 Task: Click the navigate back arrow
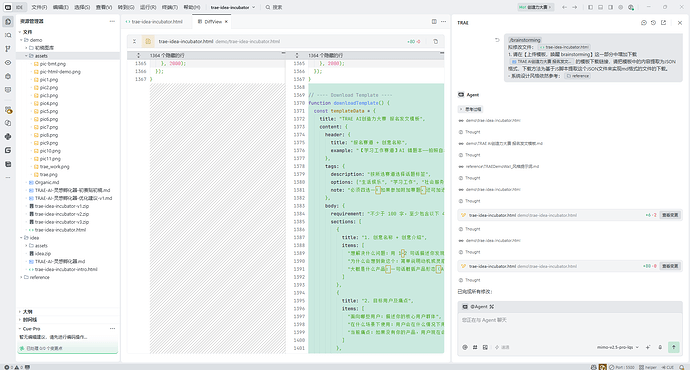(x=565, y=7)
